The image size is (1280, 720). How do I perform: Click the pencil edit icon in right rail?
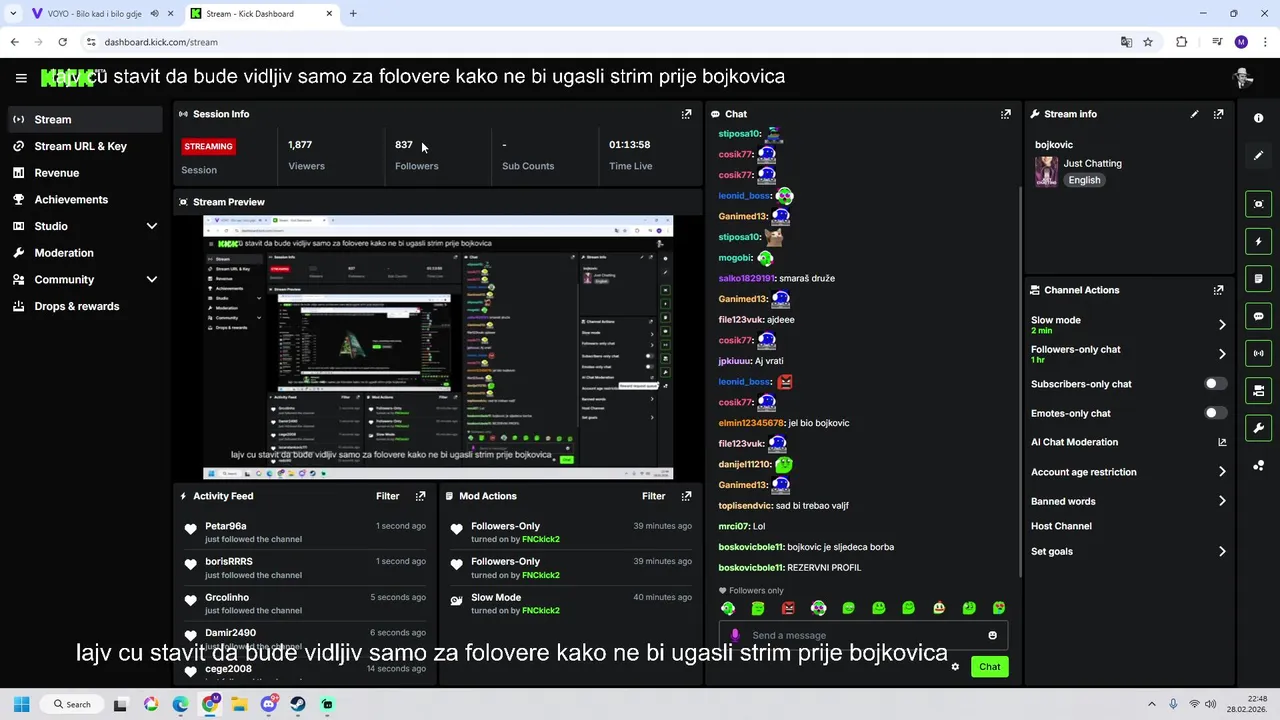click(x=1258, y=155)
